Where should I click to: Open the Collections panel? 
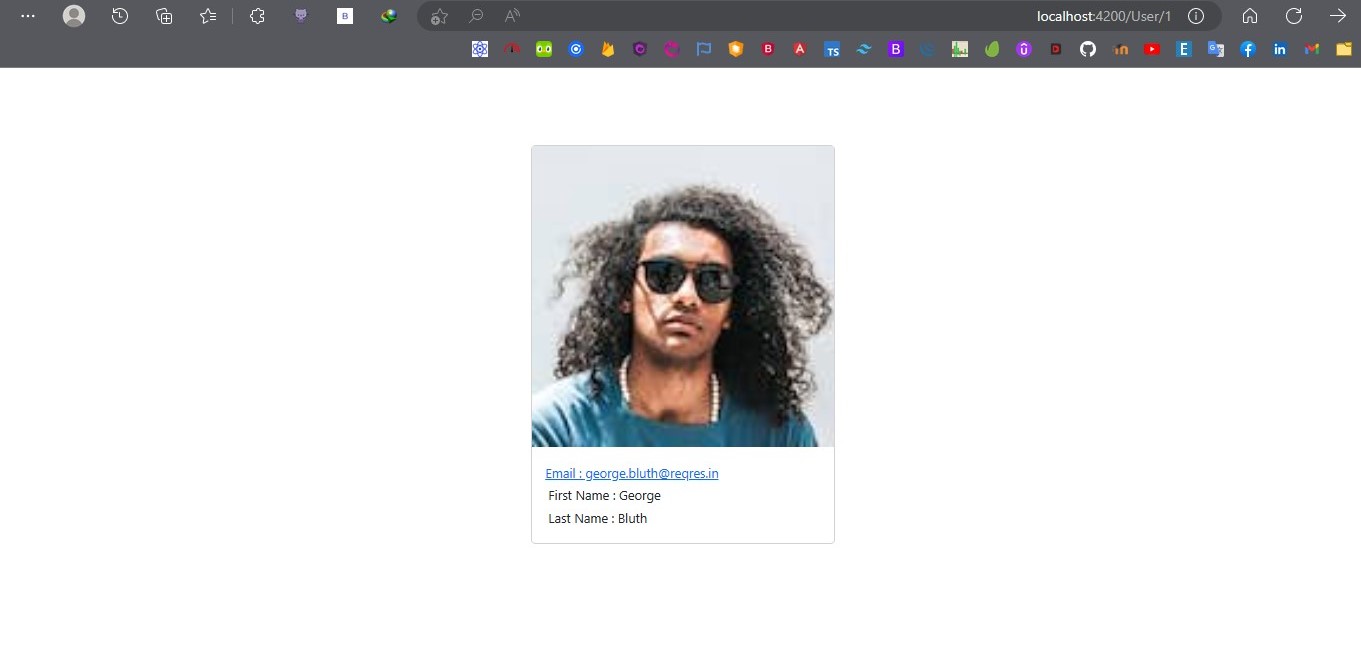[163, 15]
